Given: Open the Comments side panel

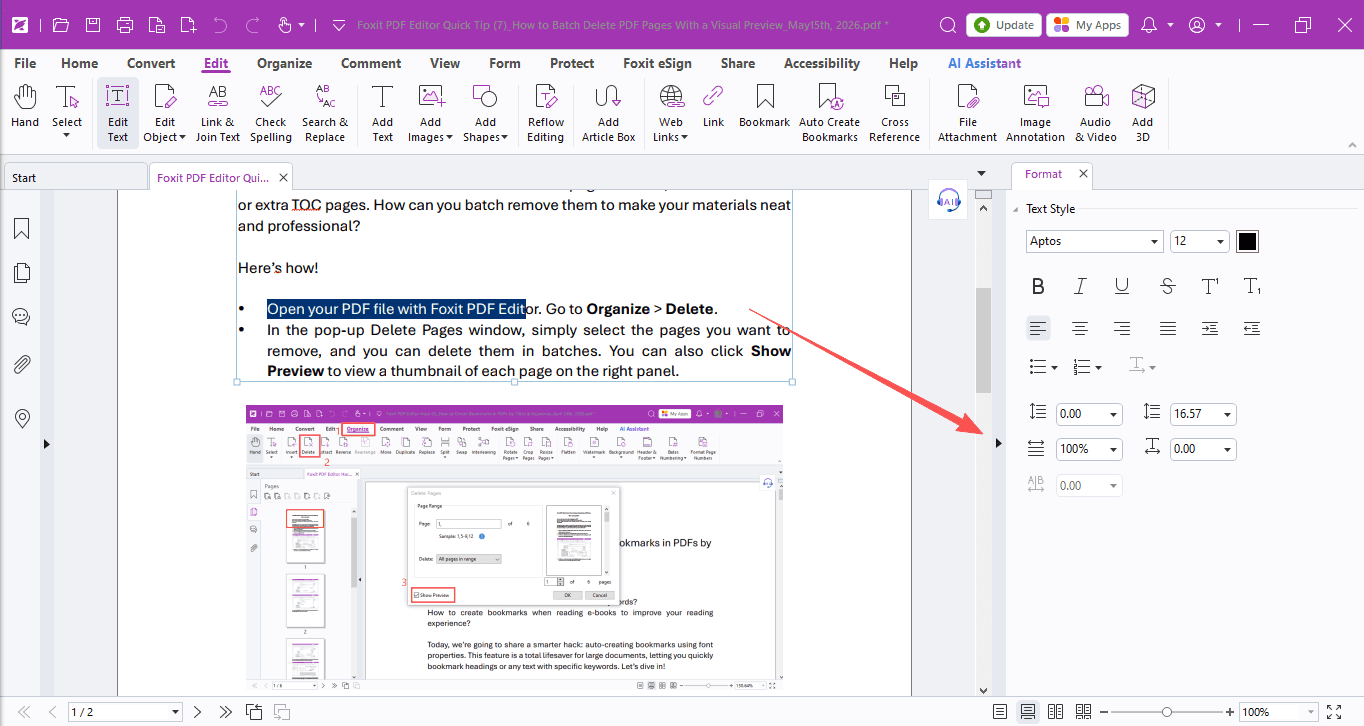Looking at the screenshot, I should point(21,317).
